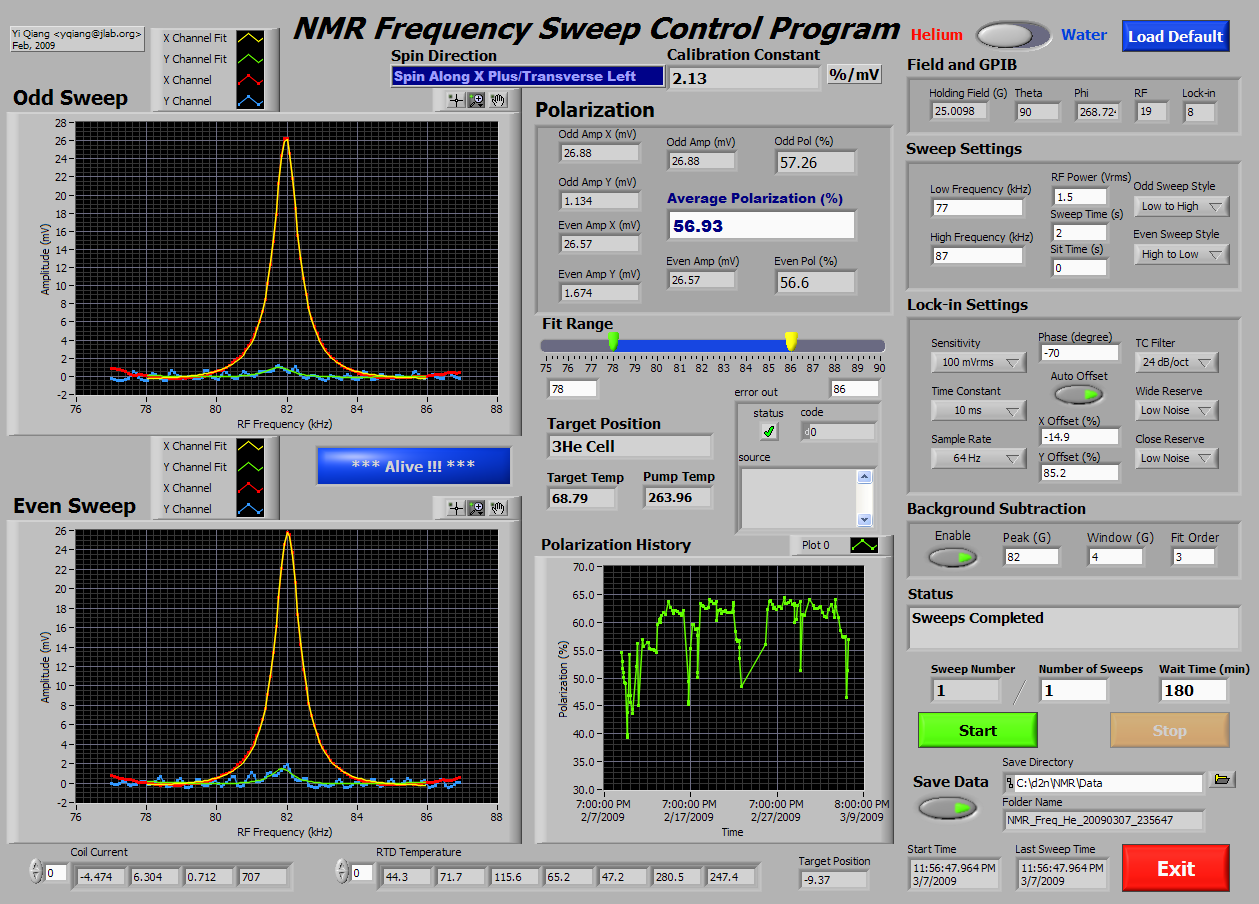Click the Alive !!! indicator button
The image size is (1259, 904).
pos(413,466)
